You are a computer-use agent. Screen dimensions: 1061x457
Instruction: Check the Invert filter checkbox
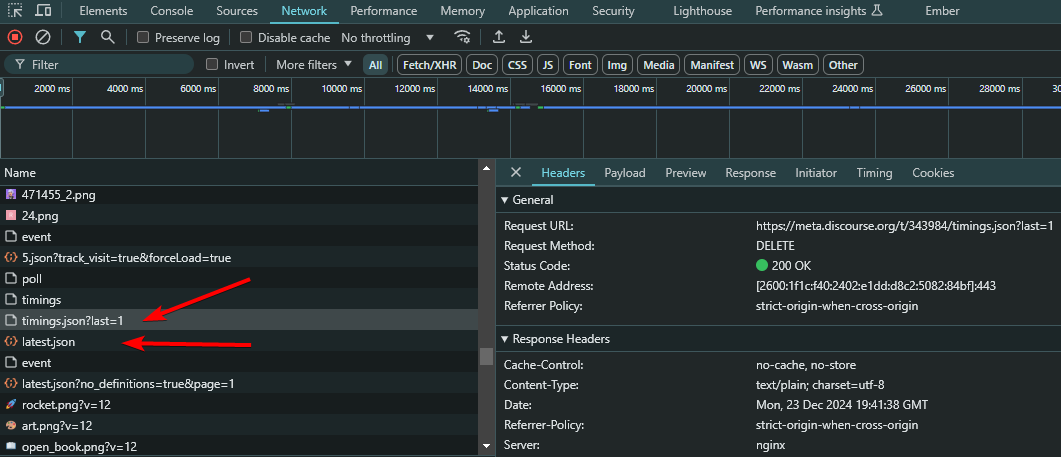tap(212, 64)
